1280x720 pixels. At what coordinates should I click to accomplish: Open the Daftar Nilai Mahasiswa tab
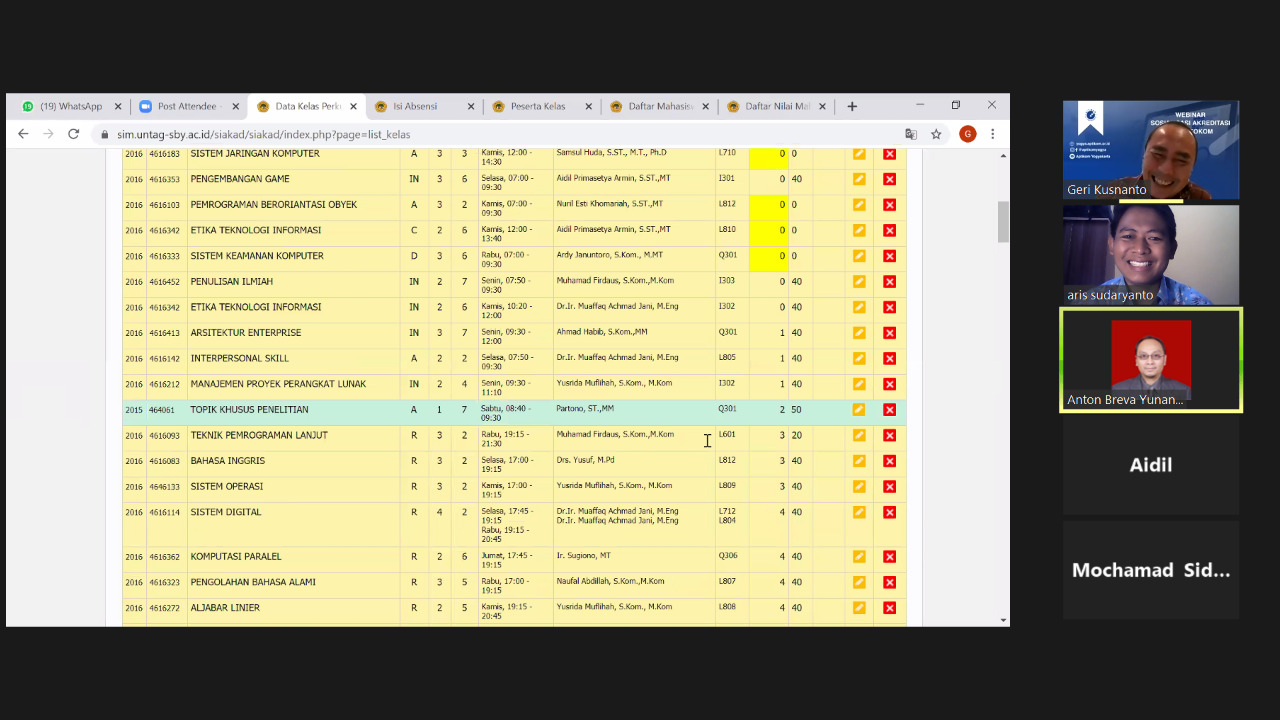(776, 106)
